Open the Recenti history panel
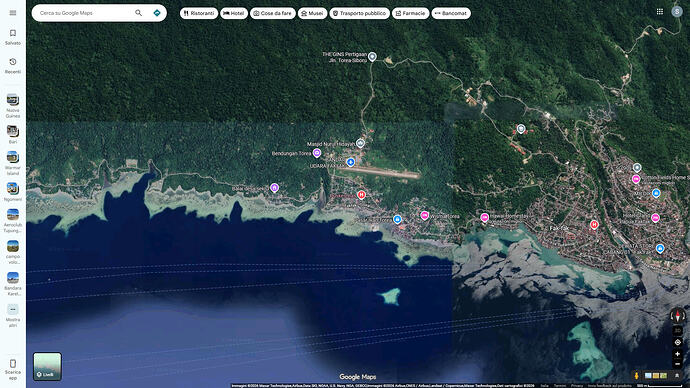The width and height of the screenshot is (690, 388). (13, 66)
